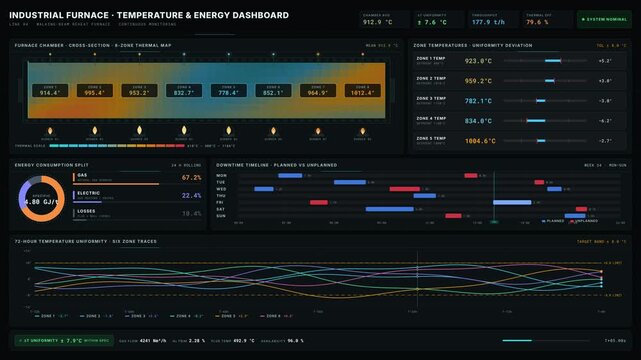Inspect the Burner 08 flame icon
Screen dimensions: 641x360
click(x=363, y=131)
